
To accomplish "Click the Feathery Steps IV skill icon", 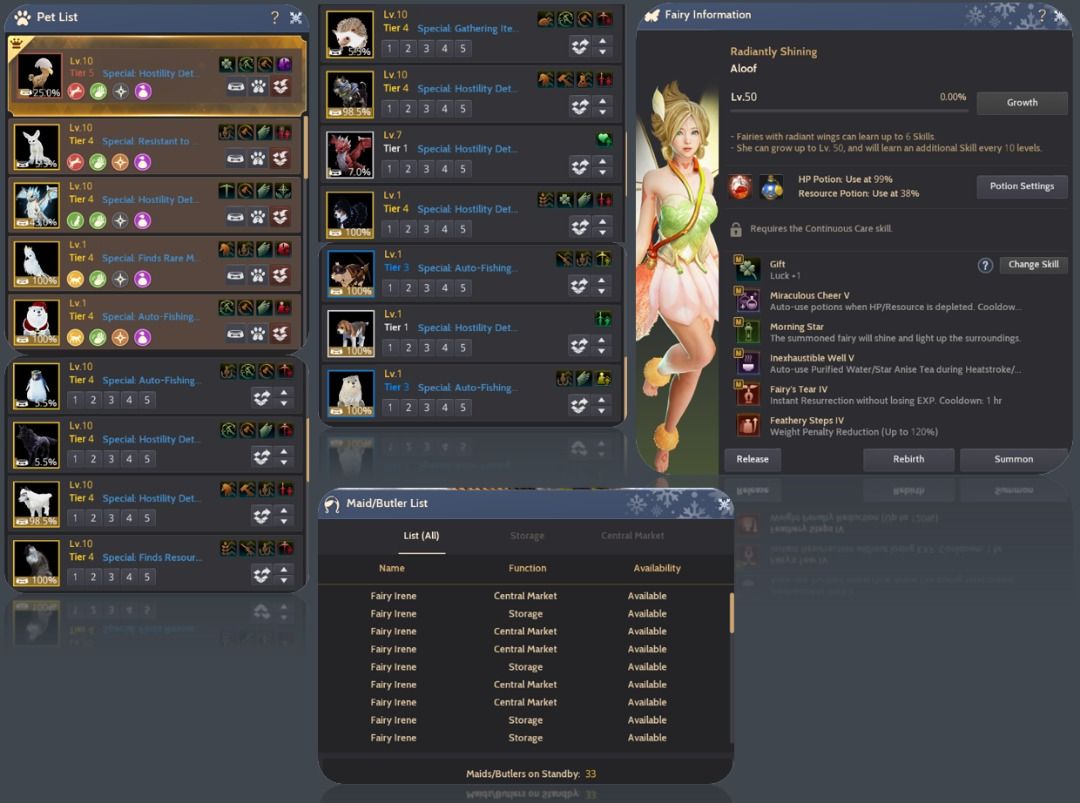I will (747, 425).
